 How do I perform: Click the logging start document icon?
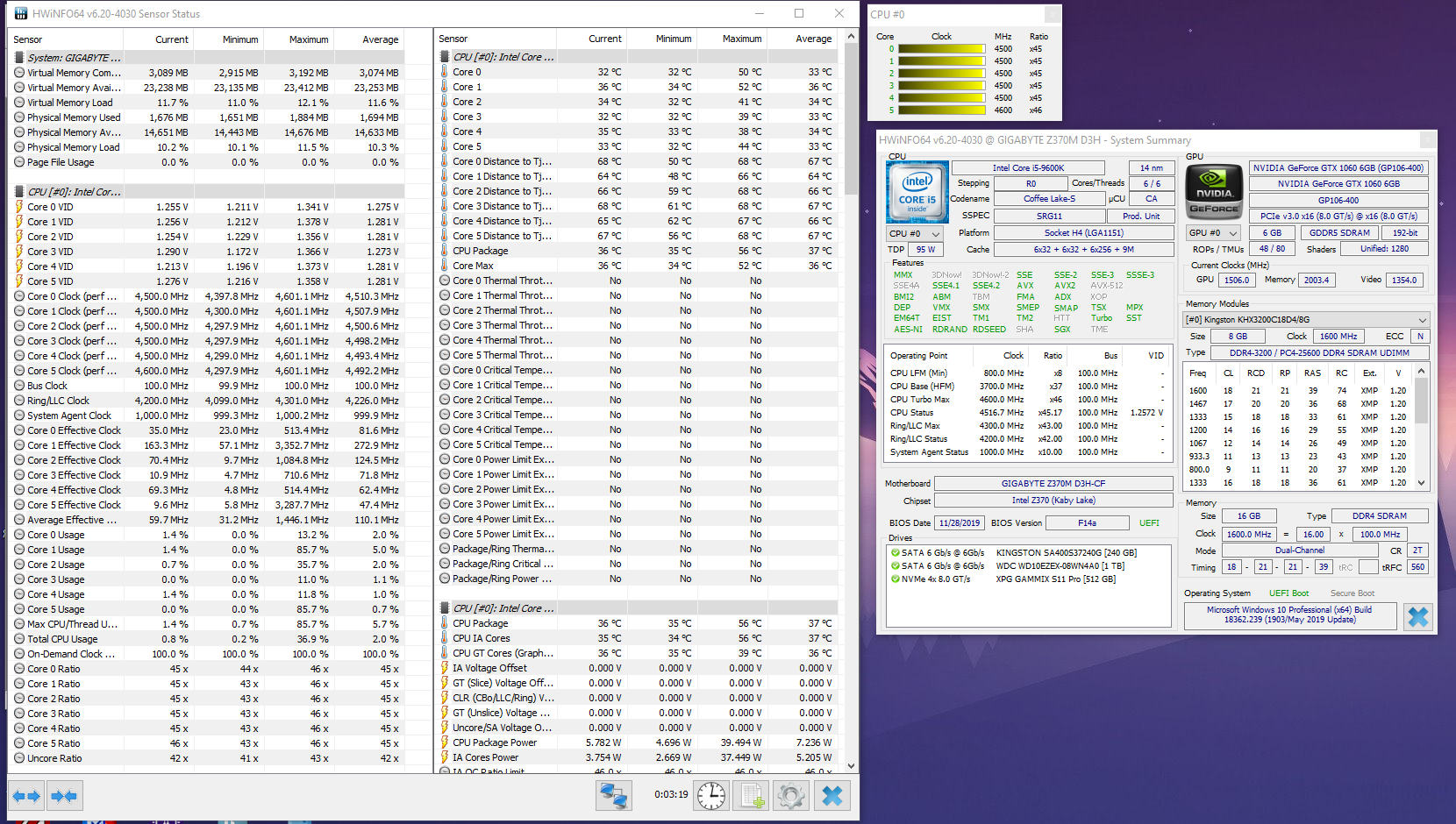(751, 796)
